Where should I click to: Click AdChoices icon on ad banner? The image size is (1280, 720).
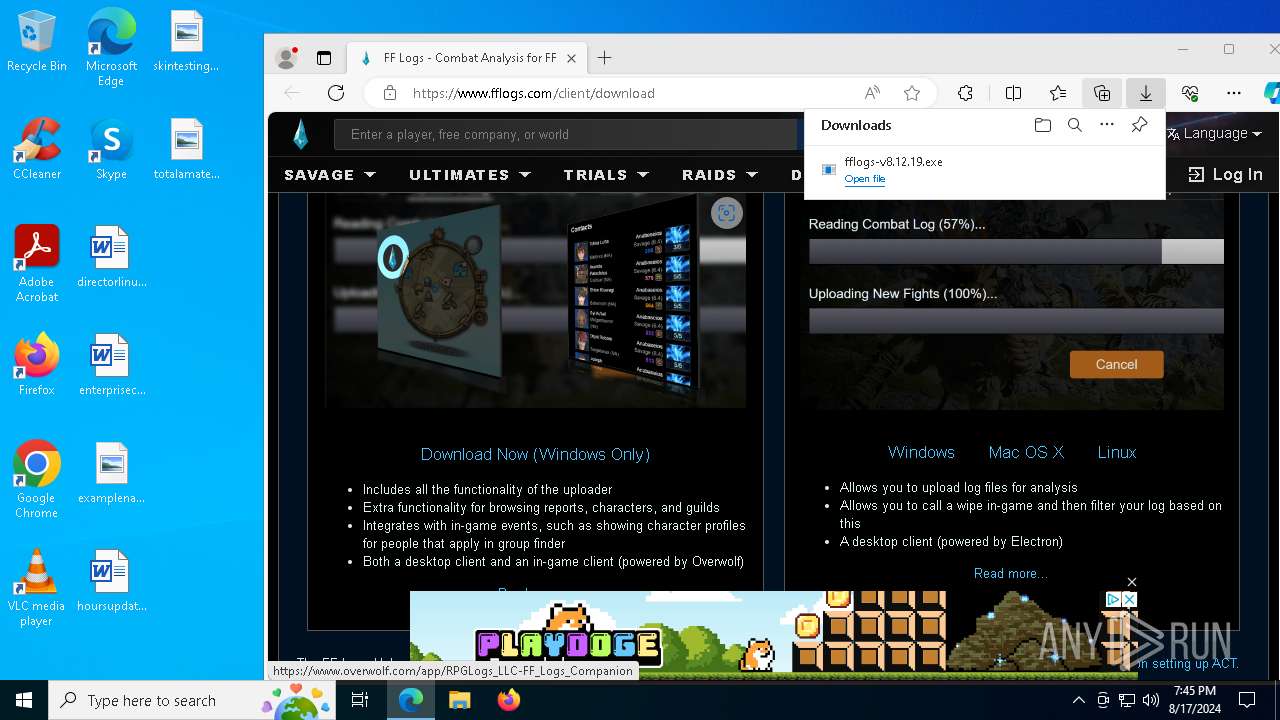[1112, 600]
